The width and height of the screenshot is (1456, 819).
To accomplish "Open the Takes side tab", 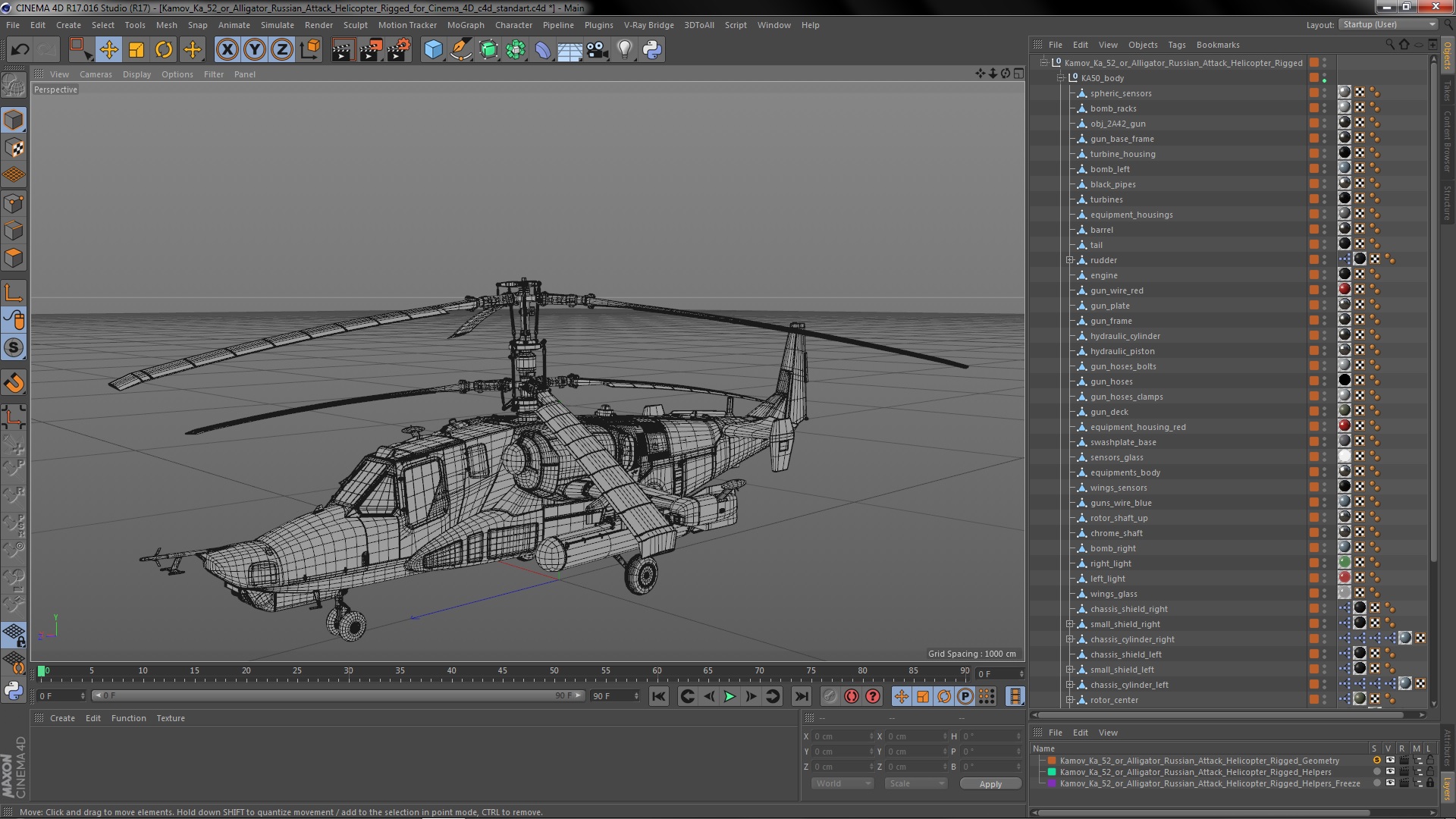I will [x=1447, y=91].
